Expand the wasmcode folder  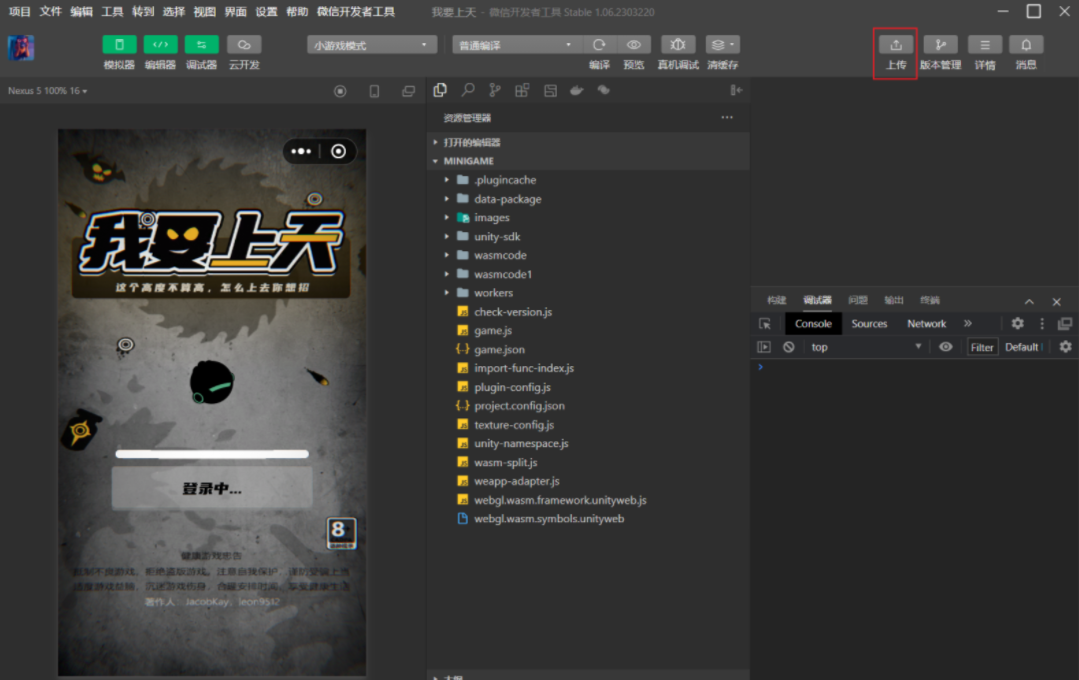coord(500,255)
